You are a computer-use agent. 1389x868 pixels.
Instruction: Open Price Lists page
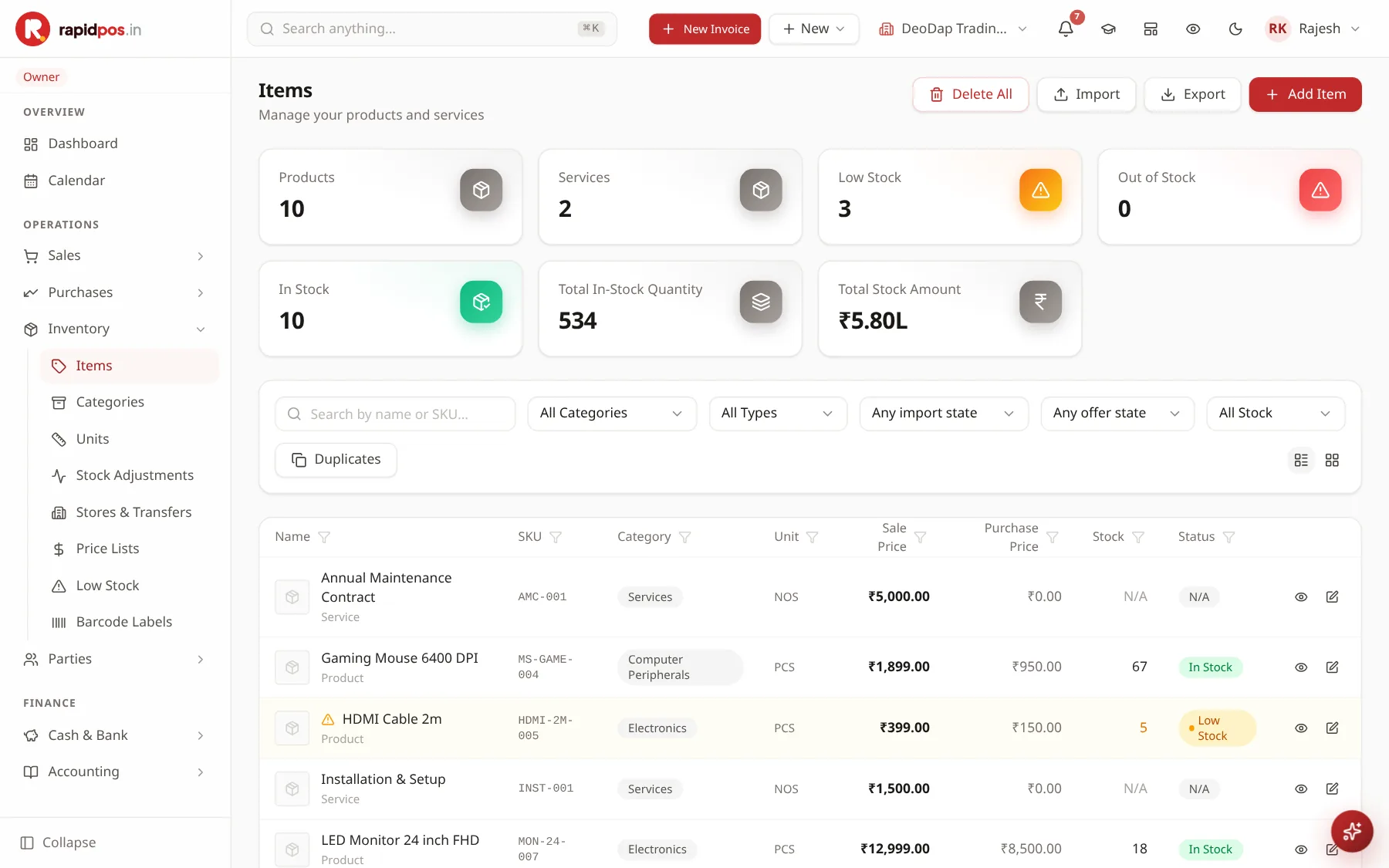[130, 549]
